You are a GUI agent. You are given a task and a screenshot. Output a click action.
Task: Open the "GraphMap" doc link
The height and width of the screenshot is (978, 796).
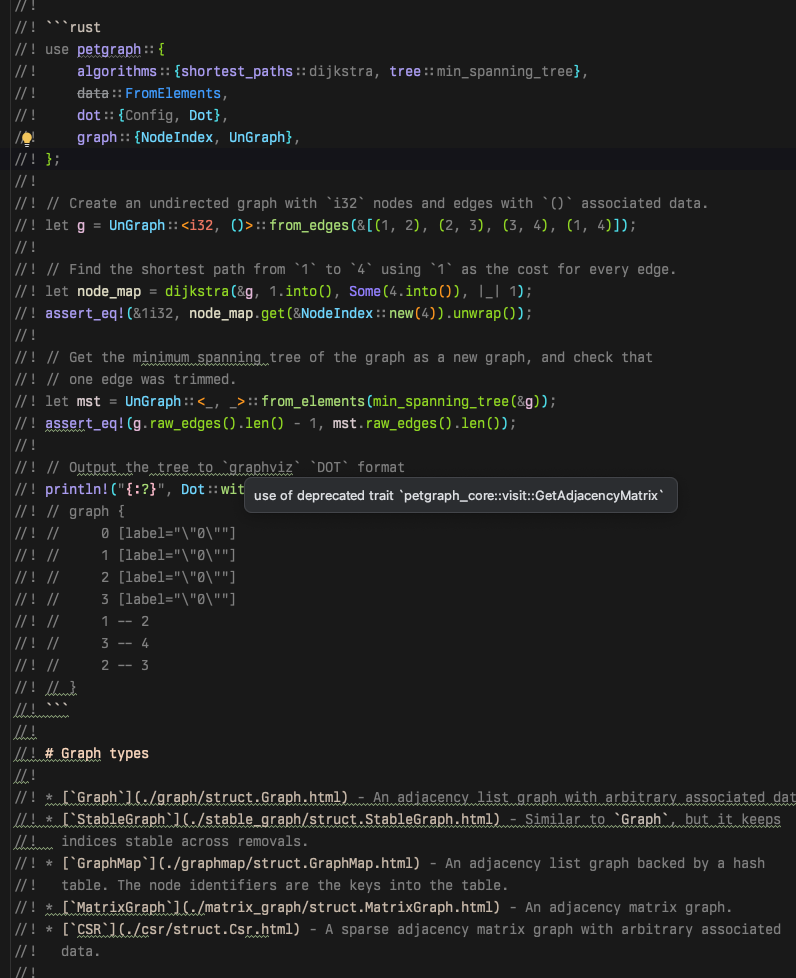coord(241,864)
